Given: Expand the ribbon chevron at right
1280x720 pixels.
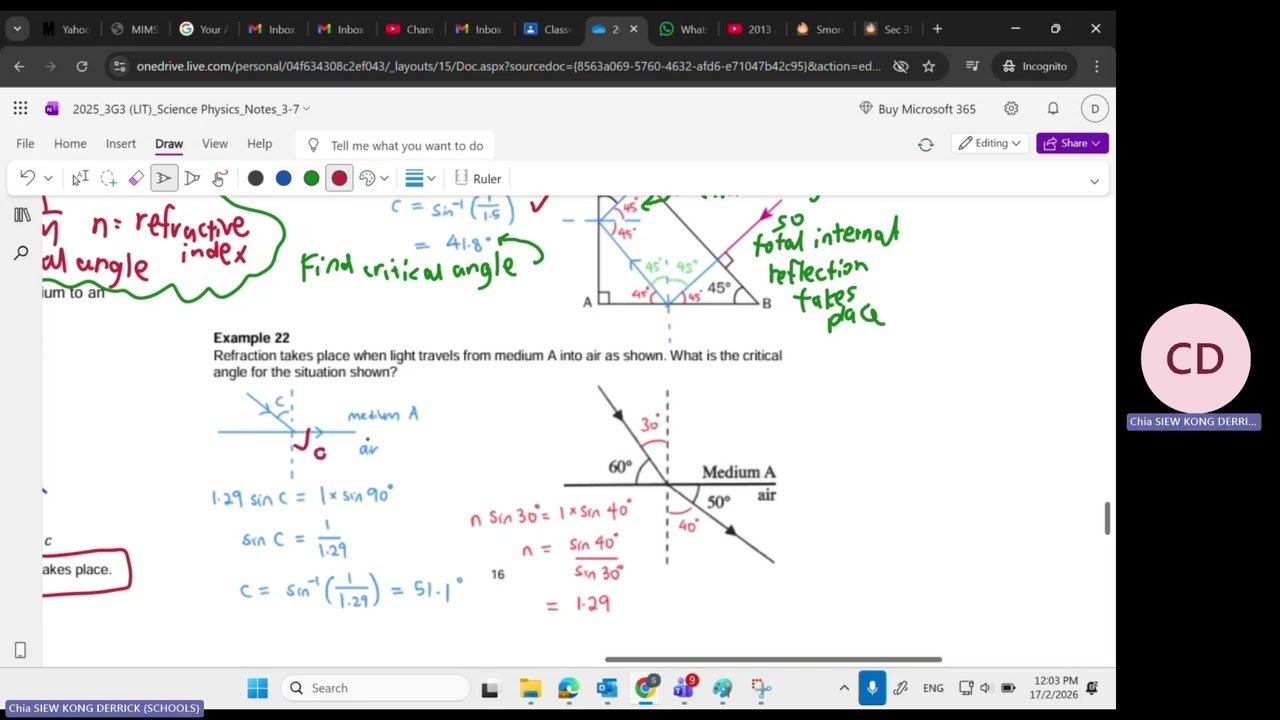Looking at the screenshot, I should pyautogui.click(x=1094, y=181).
